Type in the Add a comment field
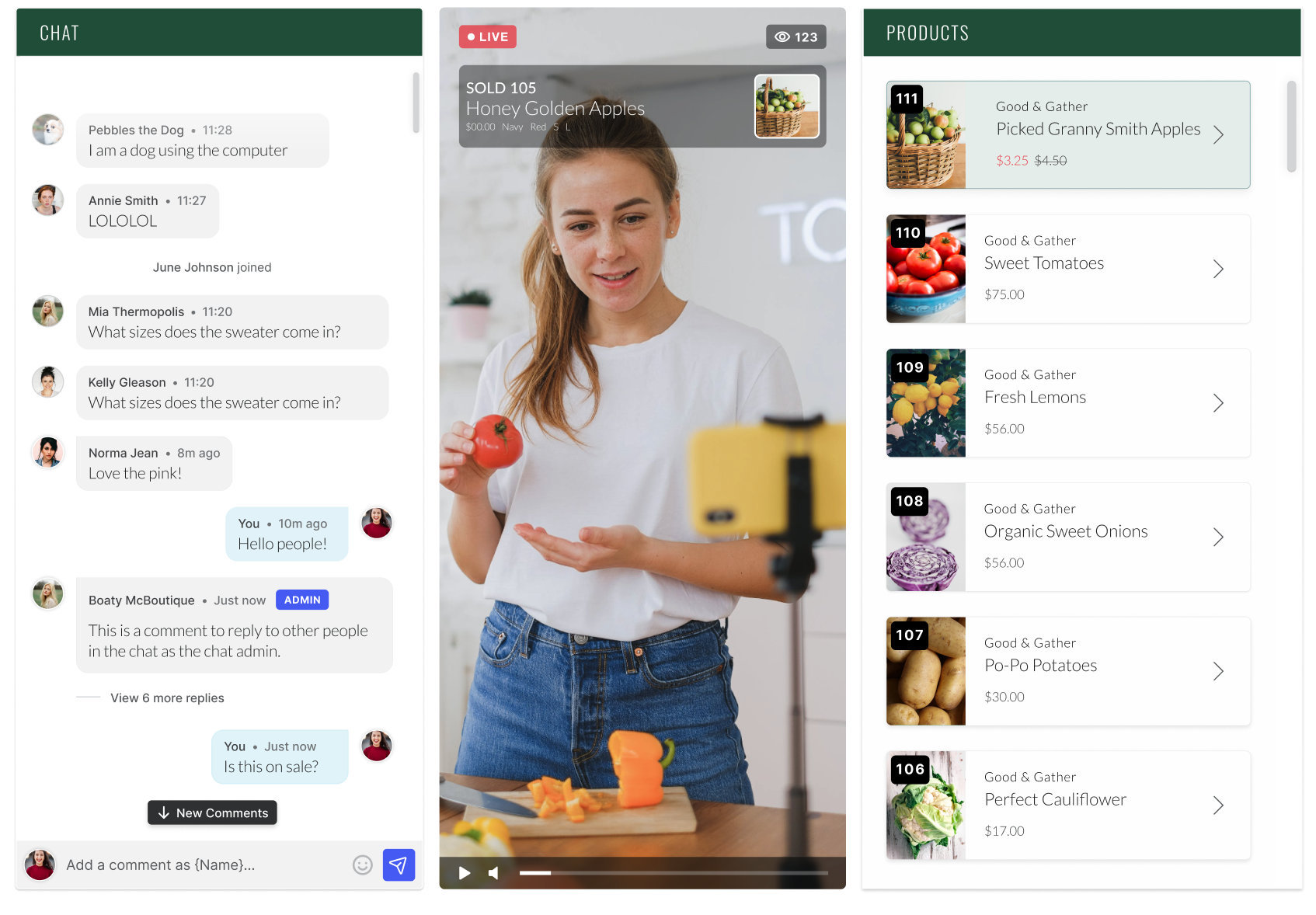Image resolution: width=1316 pixels, height=915 pixels. click(202, 865)
